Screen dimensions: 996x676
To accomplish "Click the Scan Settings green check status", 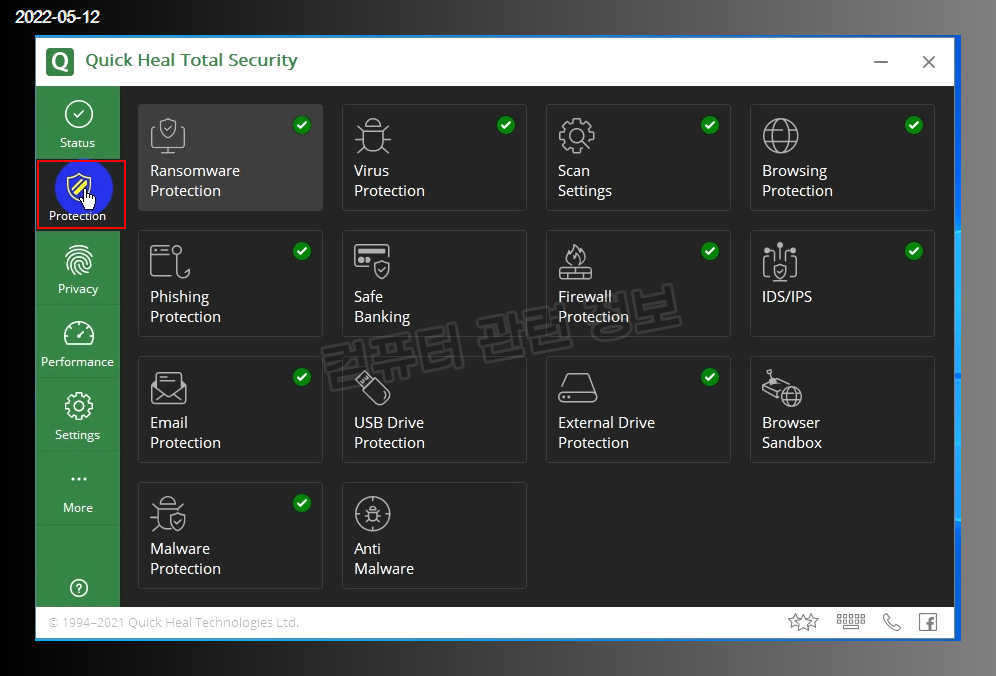I will (710, 125).
